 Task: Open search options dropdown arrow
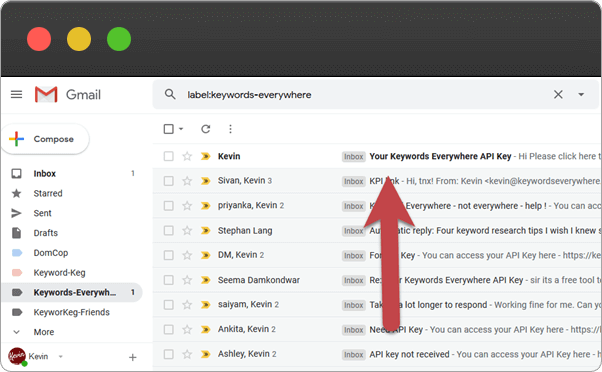581,94
